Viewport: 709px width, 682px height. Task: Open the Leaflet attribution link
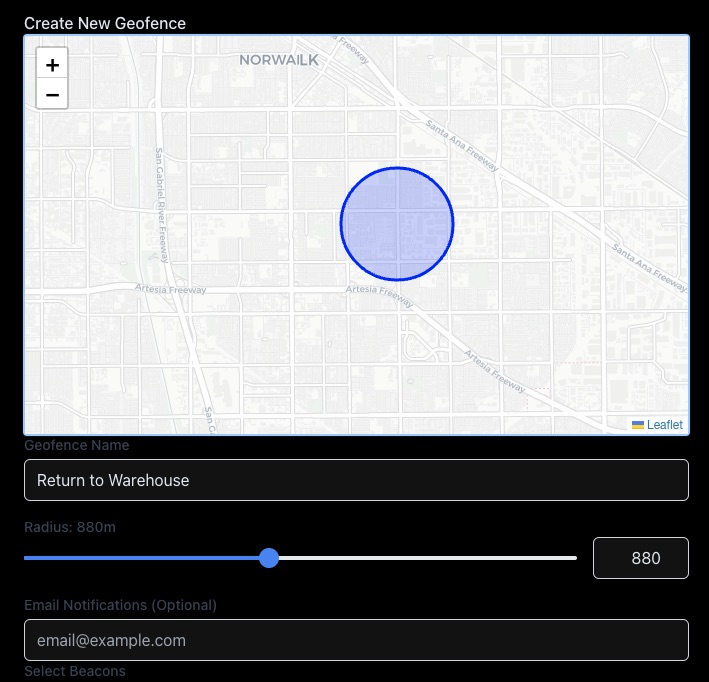tap(664, 425)
